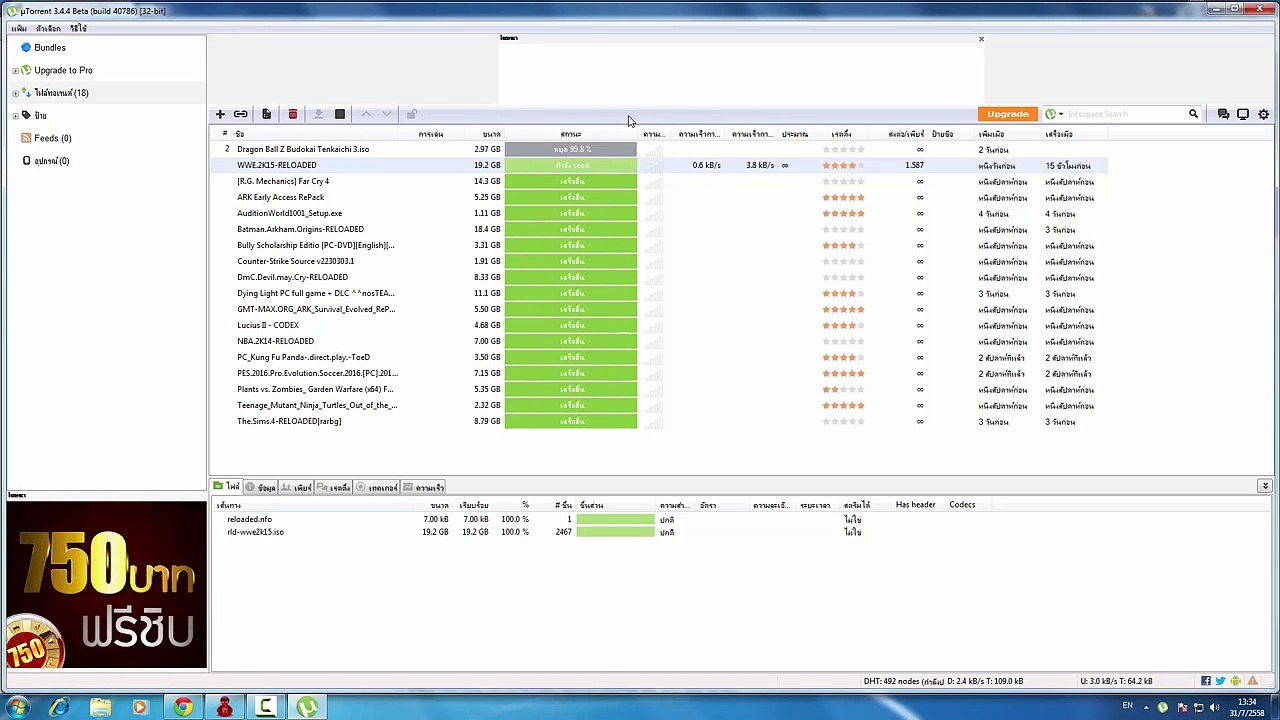This screenshot has height=720, width=1280.
Task: Click the warning triangle icon in status bar
Action: (x=1252, y=681)
